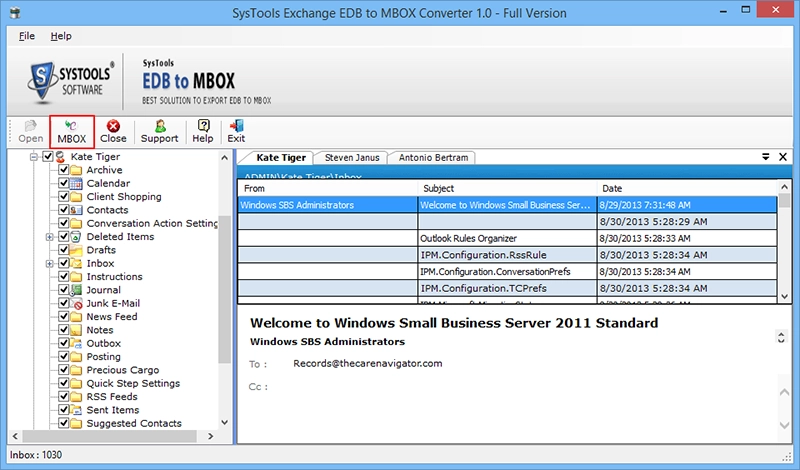Screen dimensions: 800x470
Task: Select the Deleted Items recycle icon
Action: coord(76,236)
